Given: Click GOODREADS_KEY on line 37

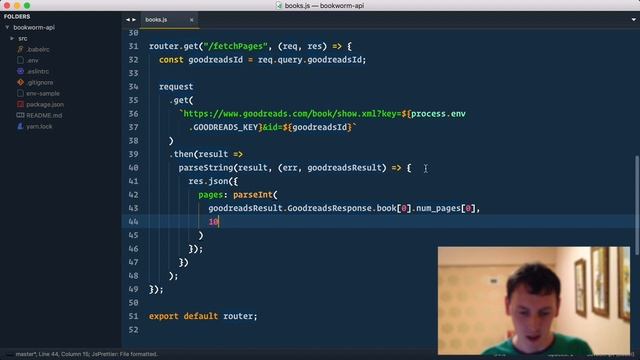Looking at the screenshot, I should 225,127.
